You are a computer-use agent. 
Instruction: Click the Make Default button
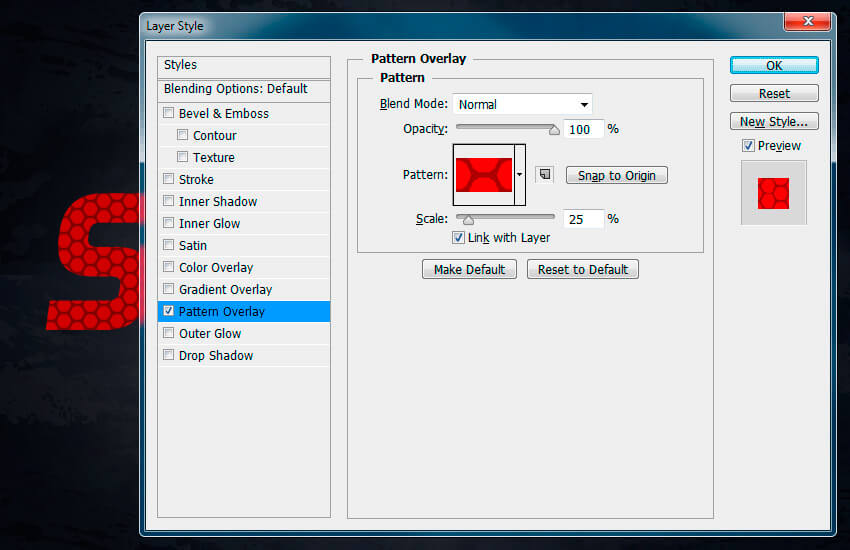(469, 269)
